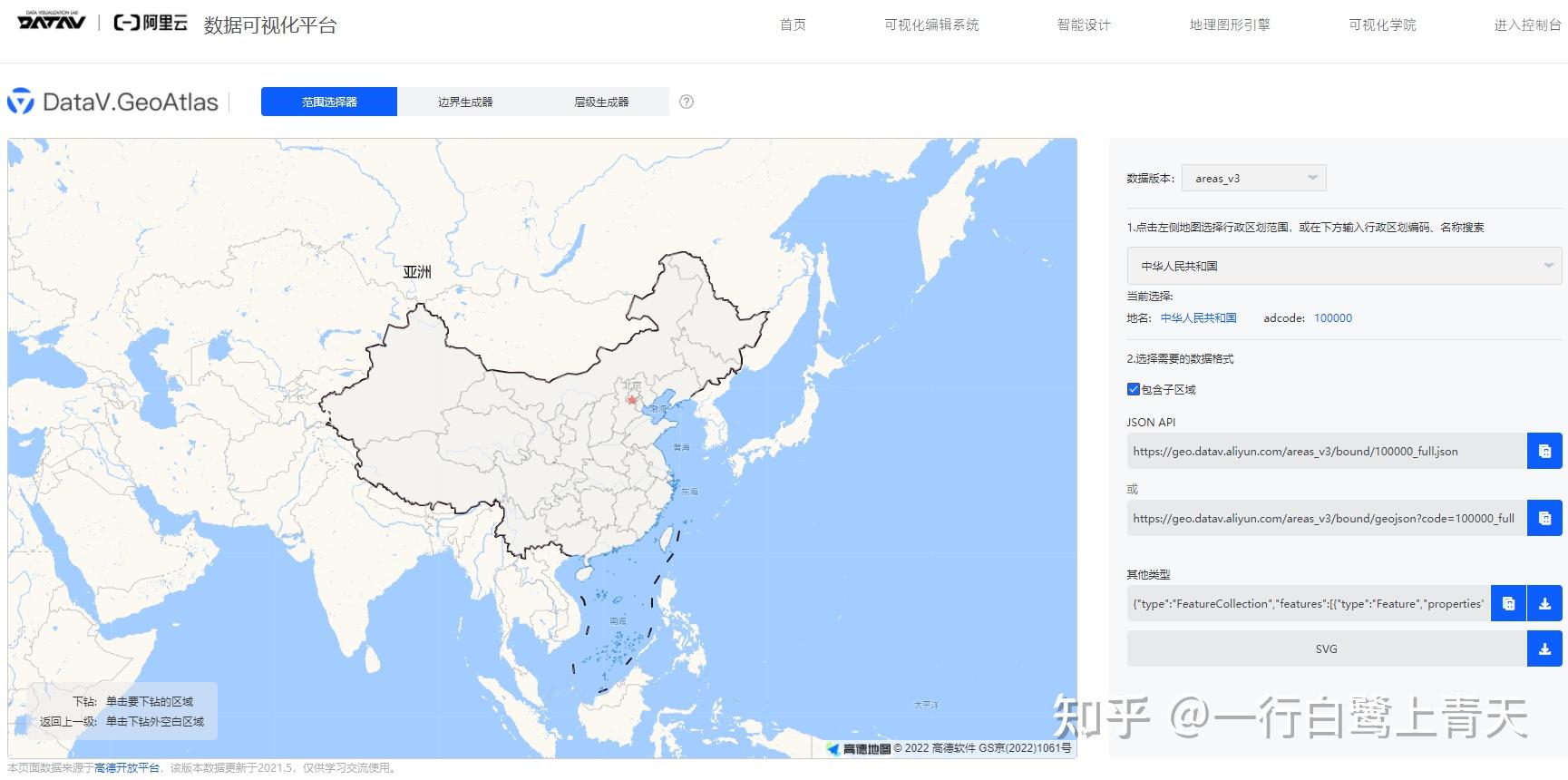Click the Aliyun (阿里云) logo
Viewport: 1568px width, 780px height.
(151, 23)
